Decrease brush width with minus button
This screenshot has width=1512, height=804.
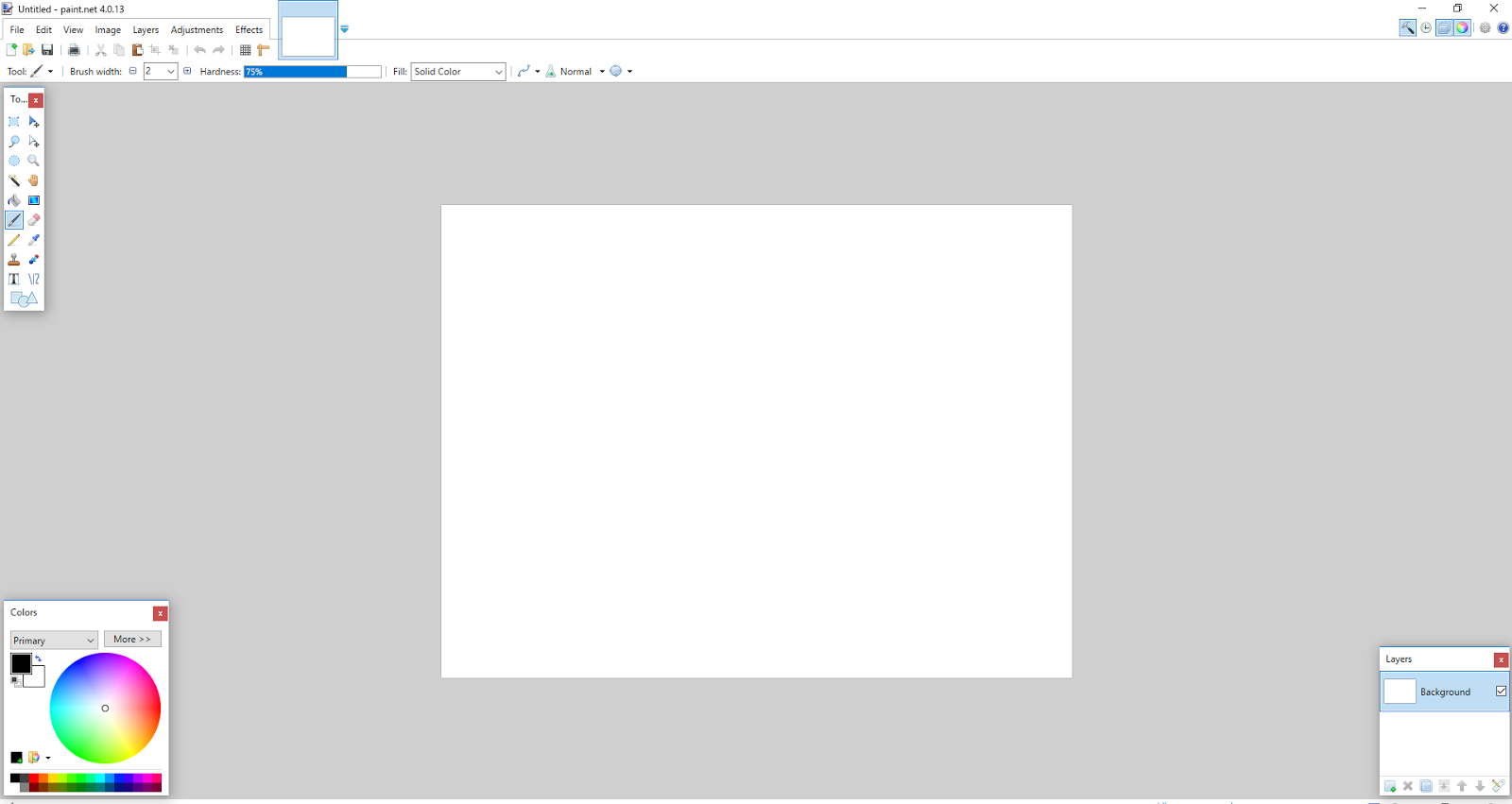[x=132, y=71]
